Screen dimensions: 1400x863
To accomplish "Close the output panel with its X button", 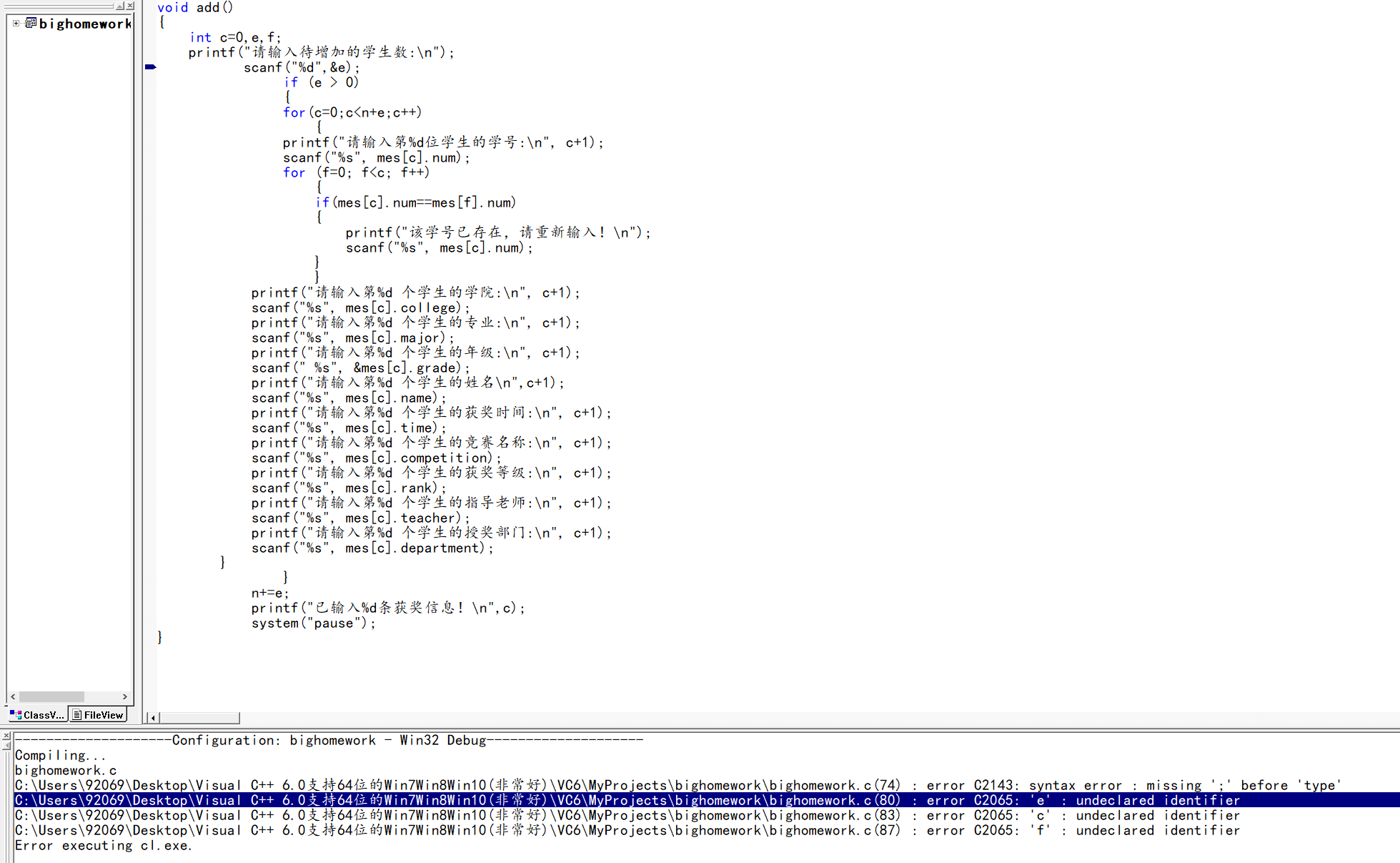I will [6, 736].
